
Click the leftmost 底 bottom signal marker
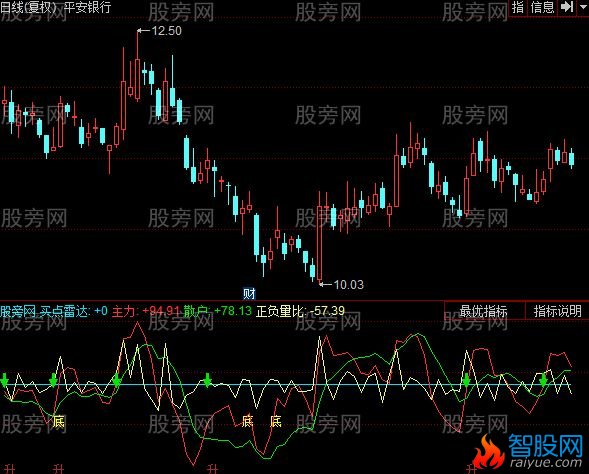click(x=59, y=422)
